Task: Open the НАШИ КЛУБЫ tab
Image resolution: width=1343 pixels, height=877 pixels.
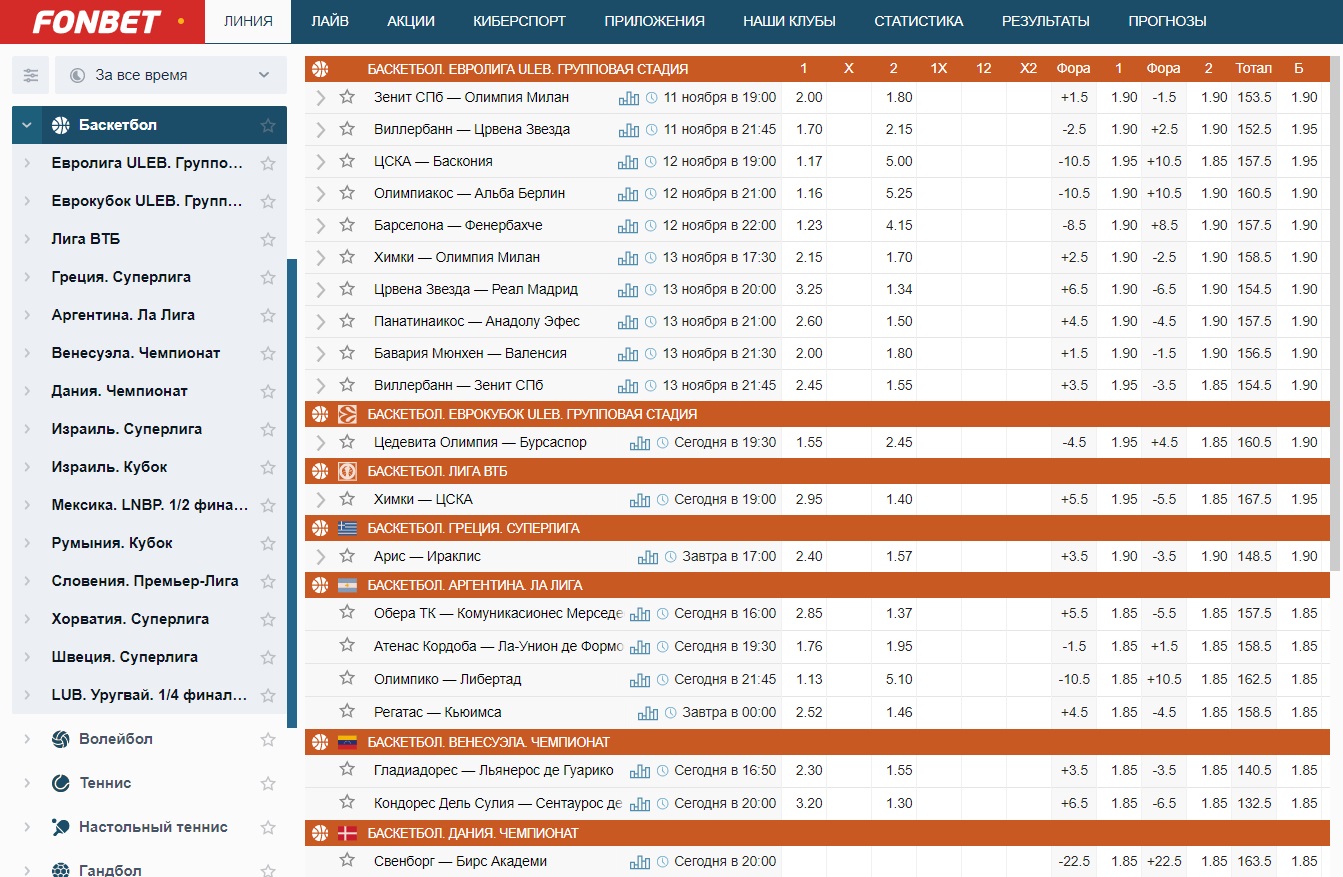Action: point(789,21)
